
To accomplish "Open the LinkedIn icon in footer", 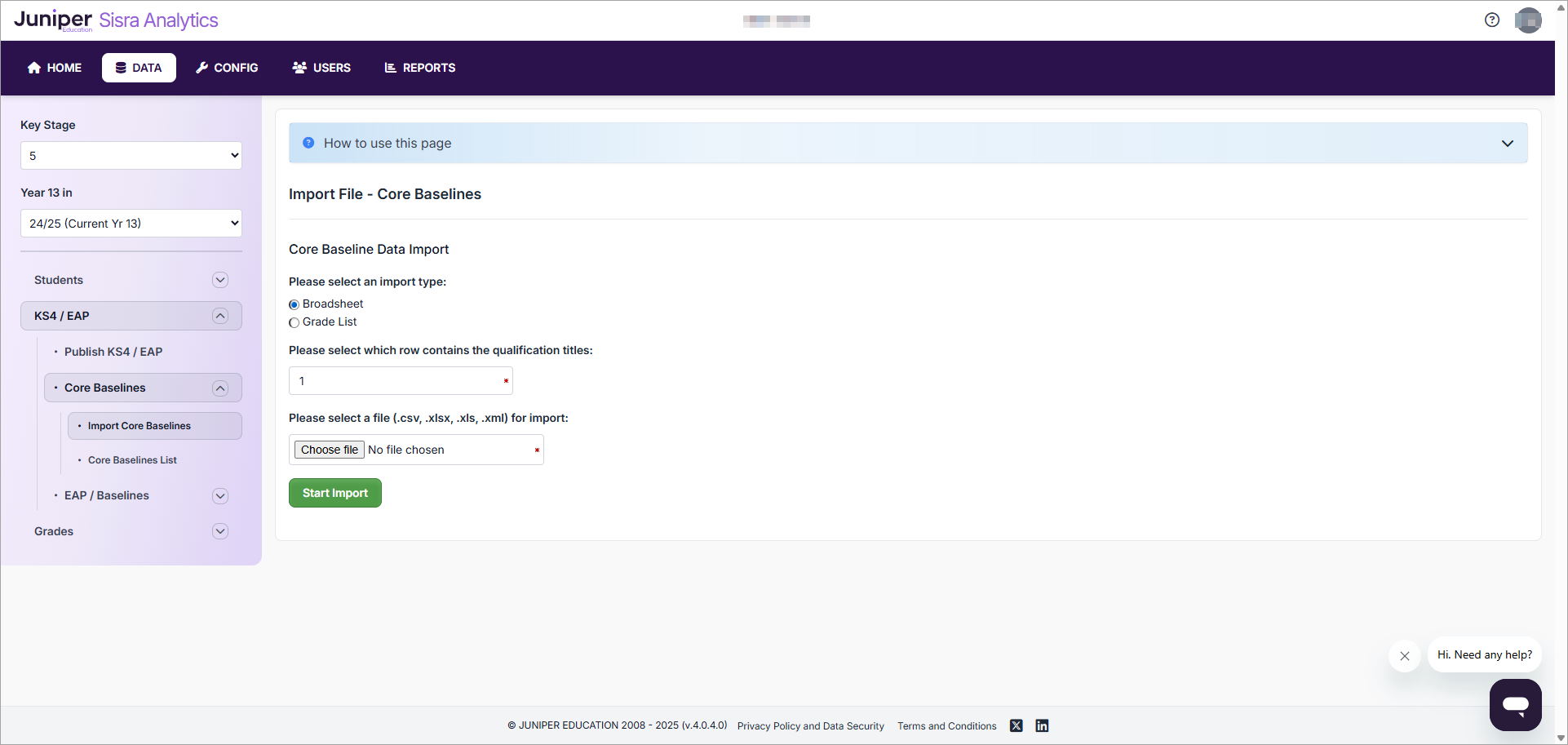I will pos(1042,725).
